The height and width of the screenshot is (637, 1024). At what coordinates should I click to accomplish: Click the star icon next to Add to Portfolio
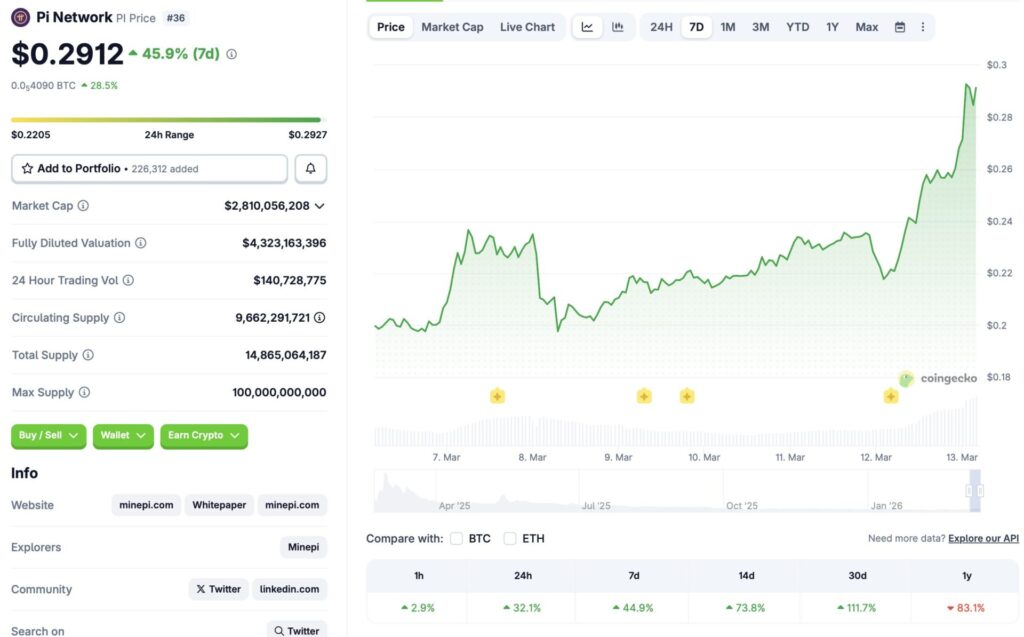coord(29,168)
